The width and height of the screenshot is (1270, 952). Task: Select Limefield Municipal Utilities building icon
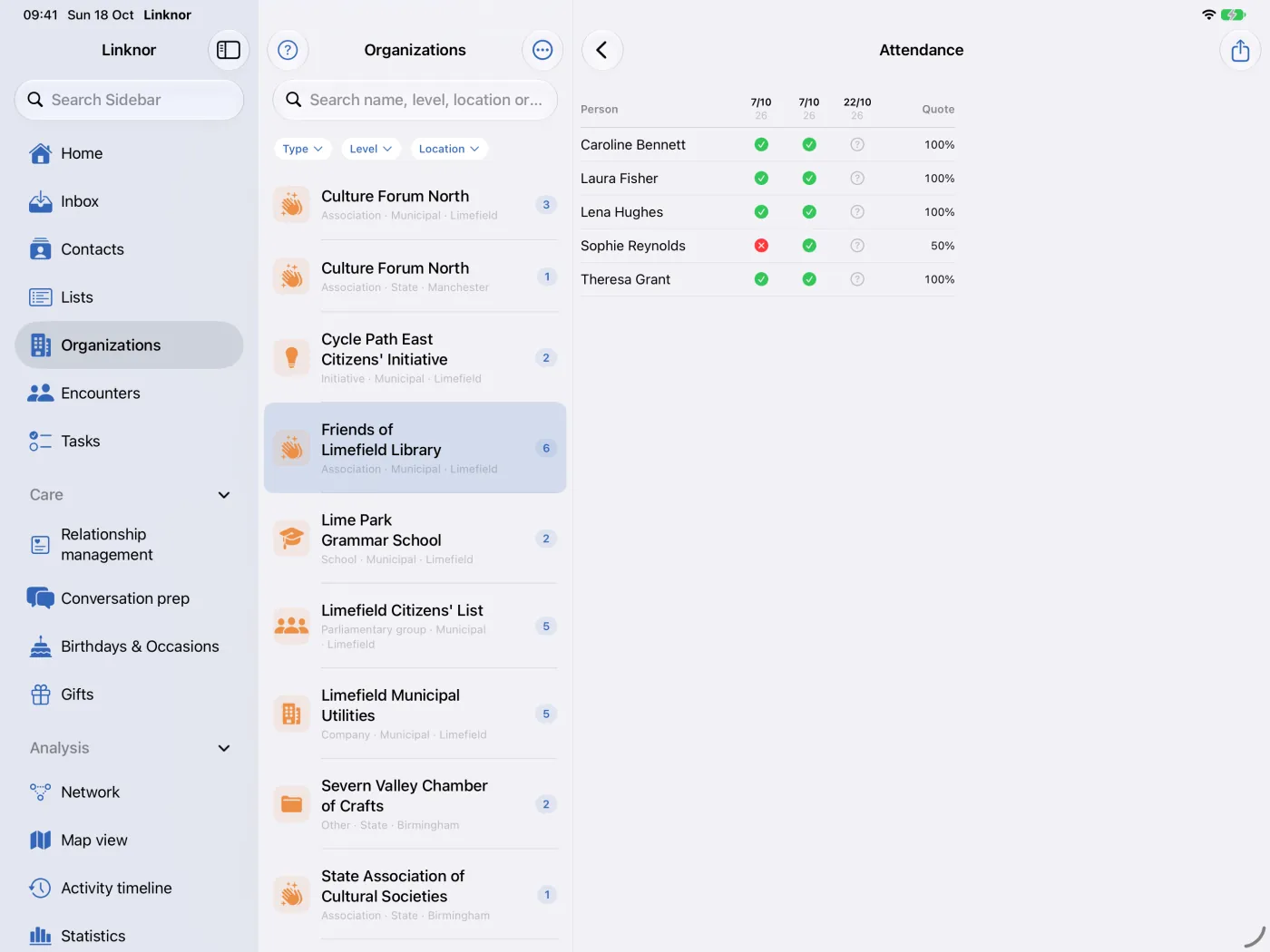[292, 714]
